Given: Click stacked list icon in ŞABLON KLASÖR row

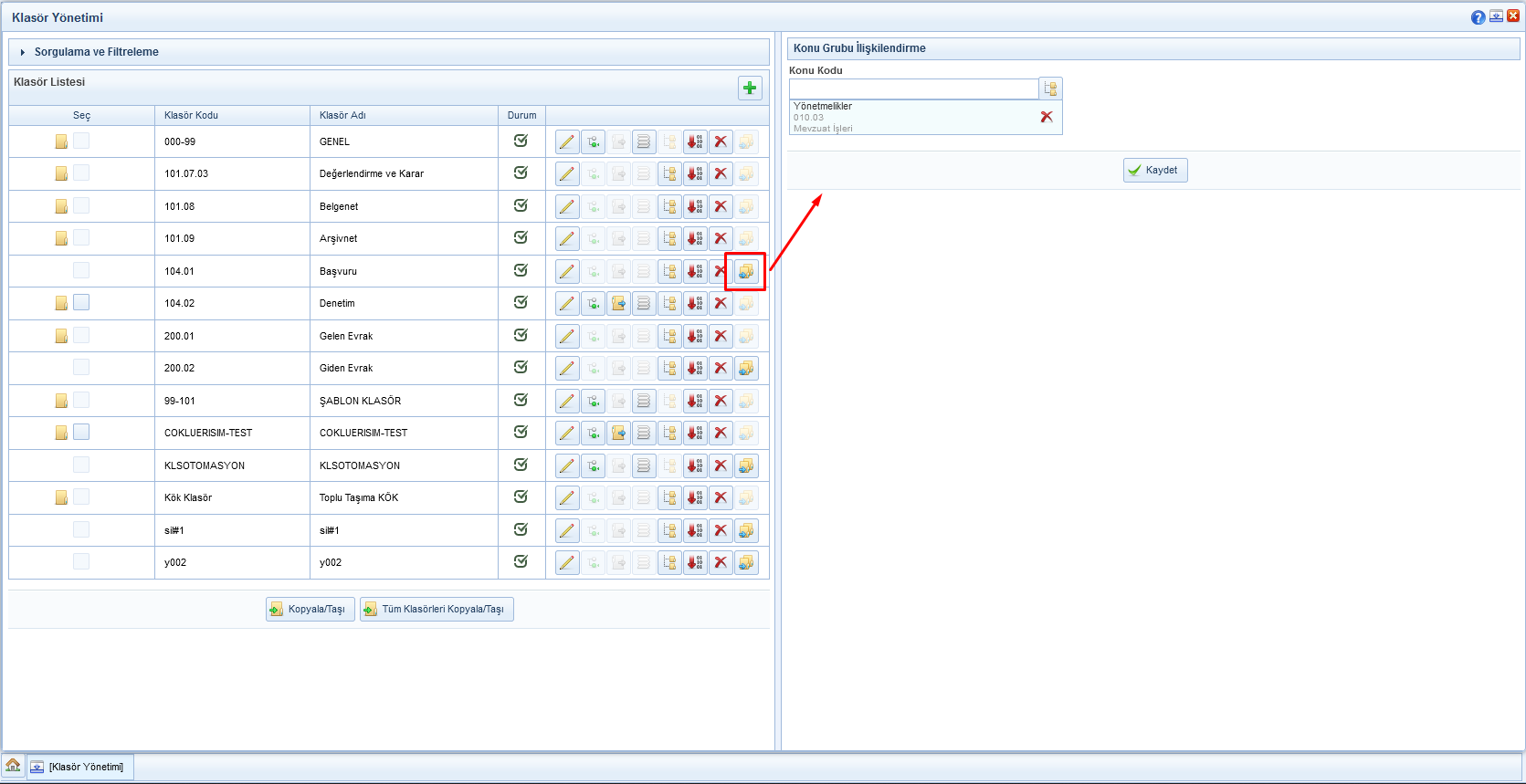Looking at the screenshot, I should tap(644, 401).
